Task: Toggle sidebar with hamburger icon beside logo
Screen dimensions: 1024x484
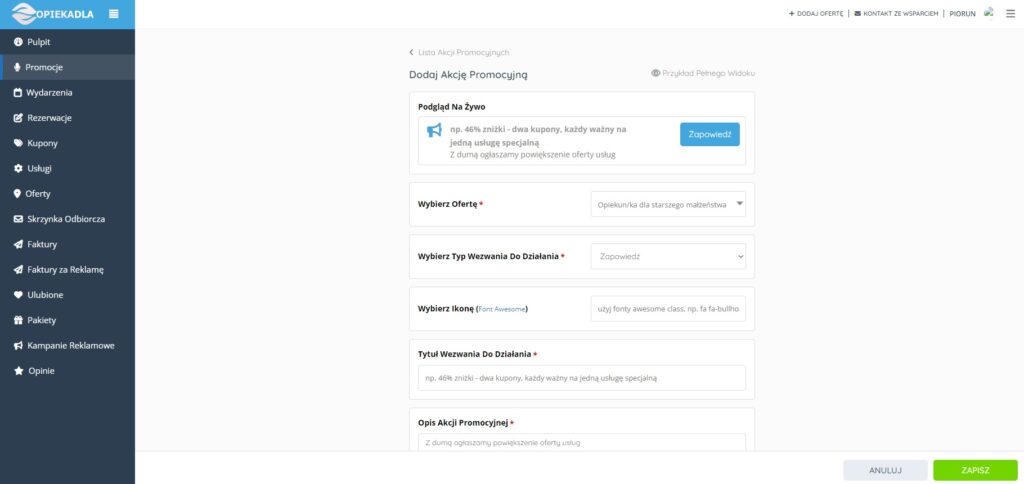Action: (114, 13)
